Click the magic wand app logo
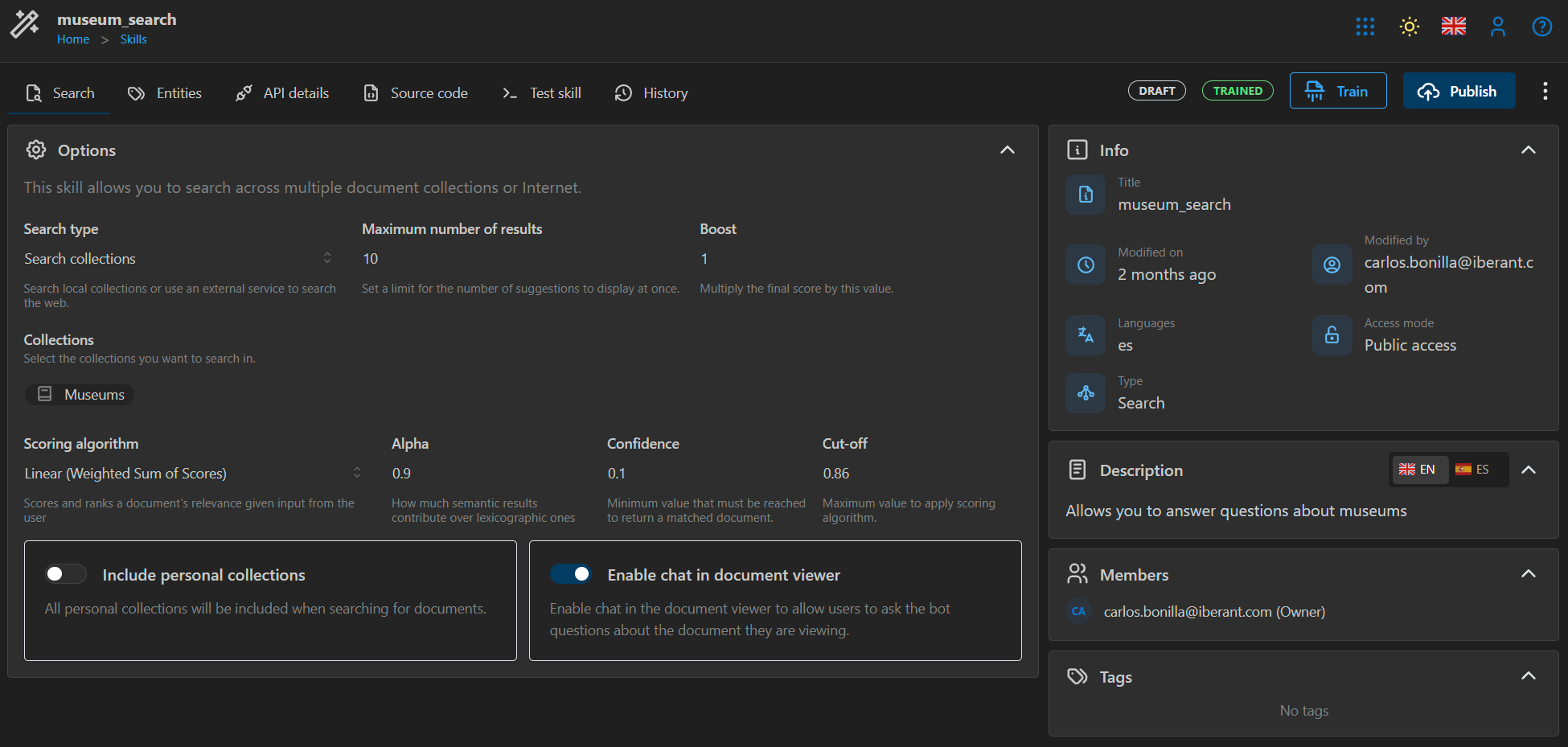Screen dimensions: 1568x747 (24, 24)
